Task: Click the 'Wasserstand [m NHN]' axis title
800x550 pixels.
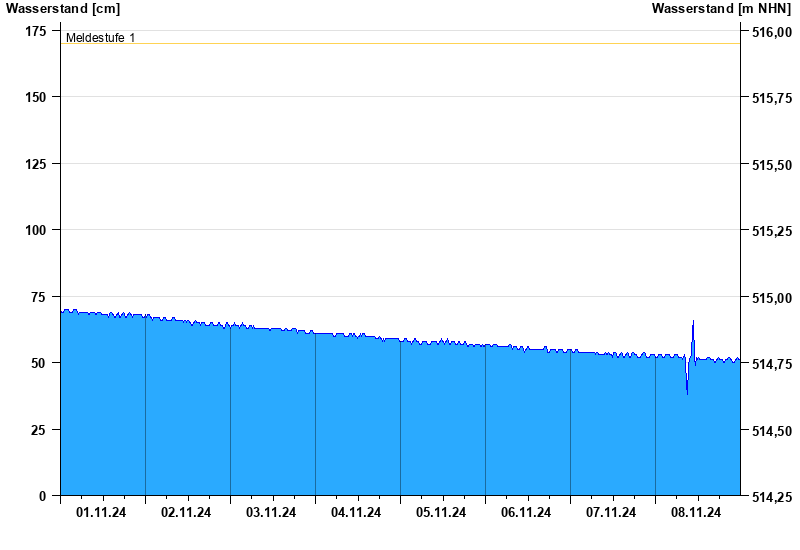Action: tap(721, 9)
